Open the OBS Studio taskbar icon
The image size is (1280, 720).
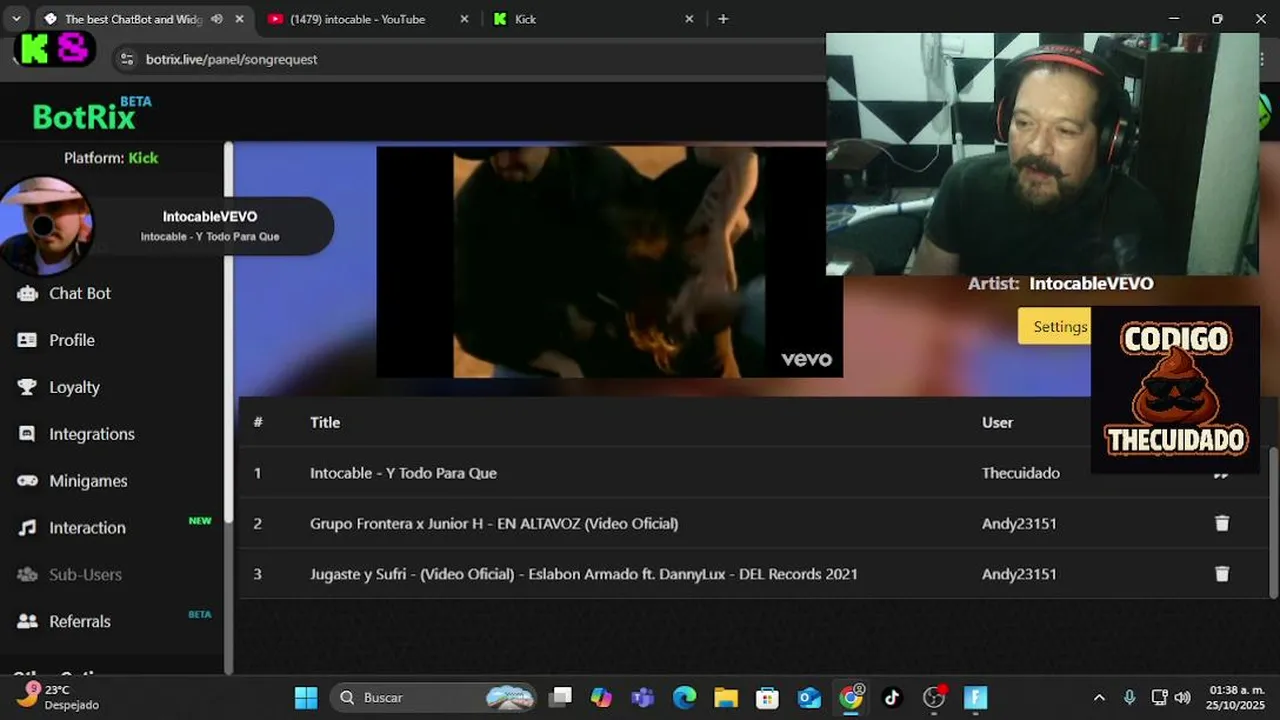tap(934, 697)
